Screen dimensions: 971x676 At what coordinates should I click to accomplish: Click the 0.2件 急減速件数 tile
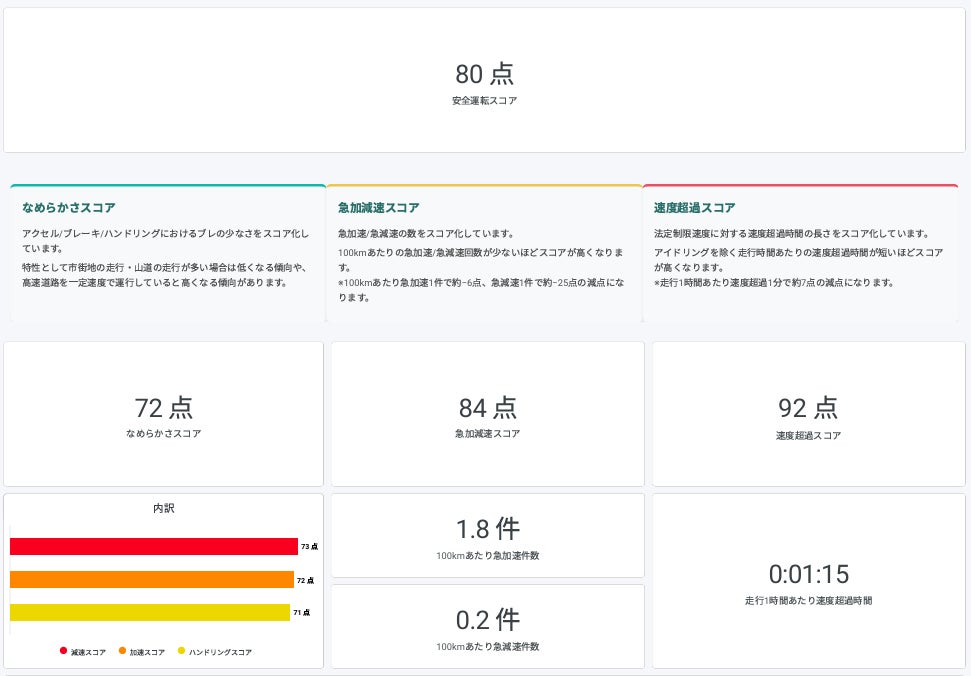click(487, 626)
